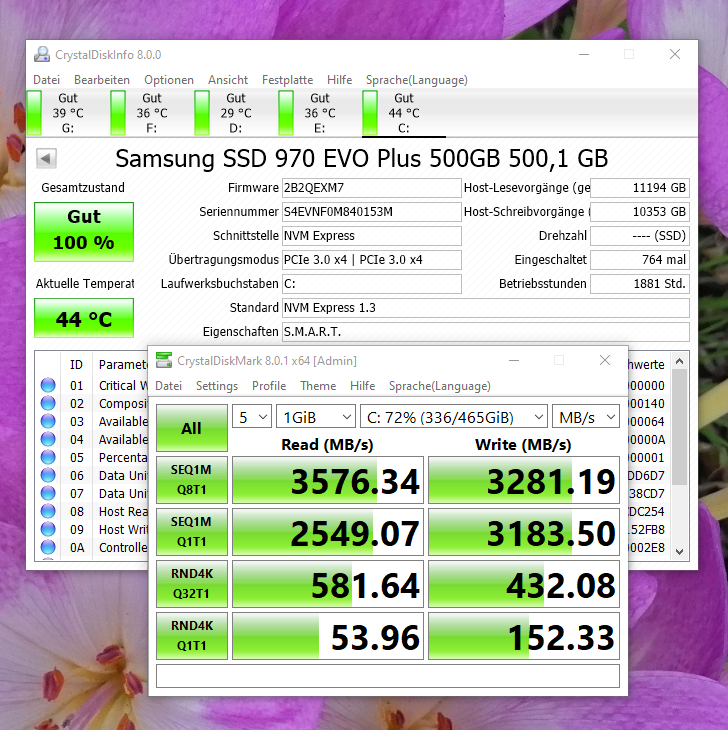
Task: Click the SMART list scroll up arrow
Action: pos(680,361)
